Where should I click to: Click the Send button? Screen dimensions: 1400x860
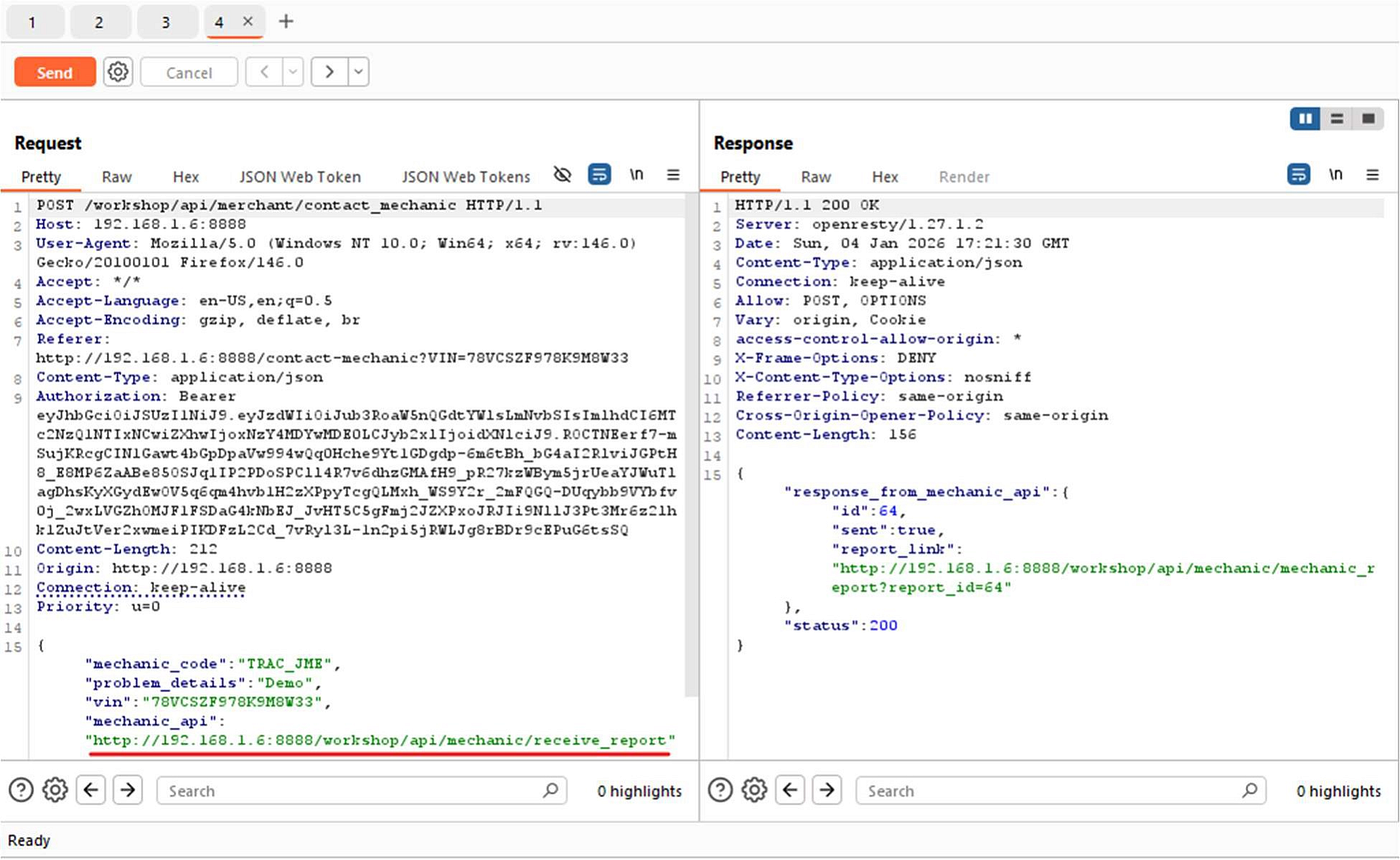pyautogui.click(x=55, y=72)
